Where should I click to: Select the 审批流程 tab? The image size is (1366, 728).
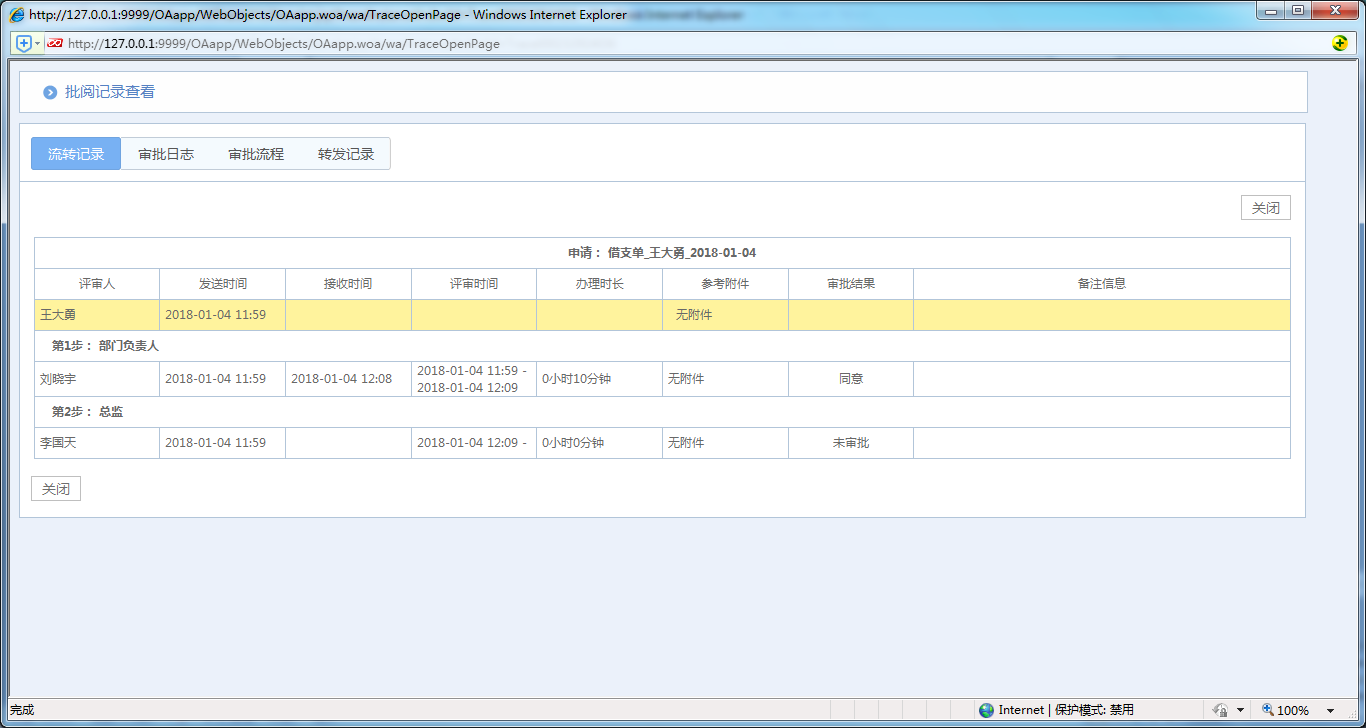(256, 154)
